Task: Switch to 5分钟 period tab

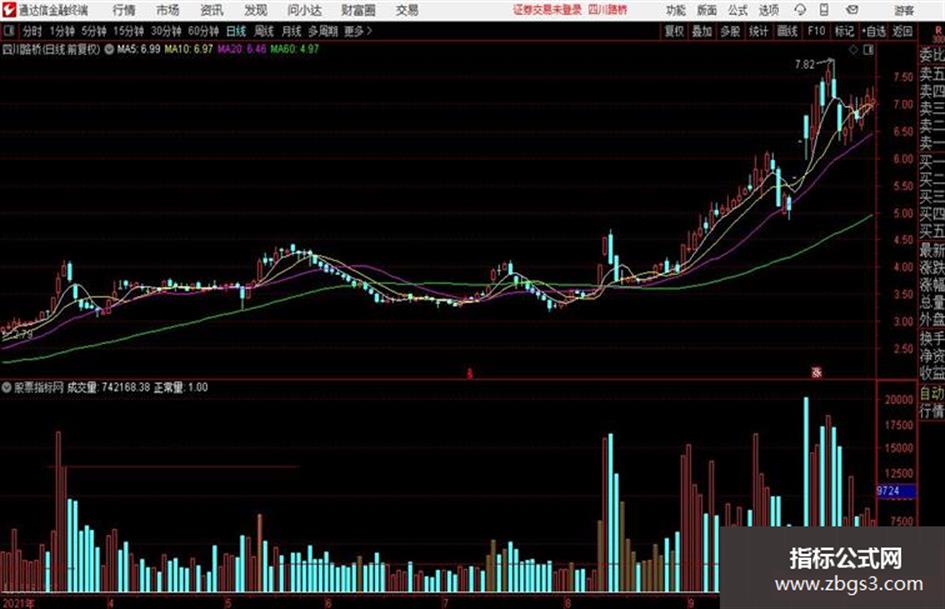Action: pyautogui.click(x=93, y=31)
